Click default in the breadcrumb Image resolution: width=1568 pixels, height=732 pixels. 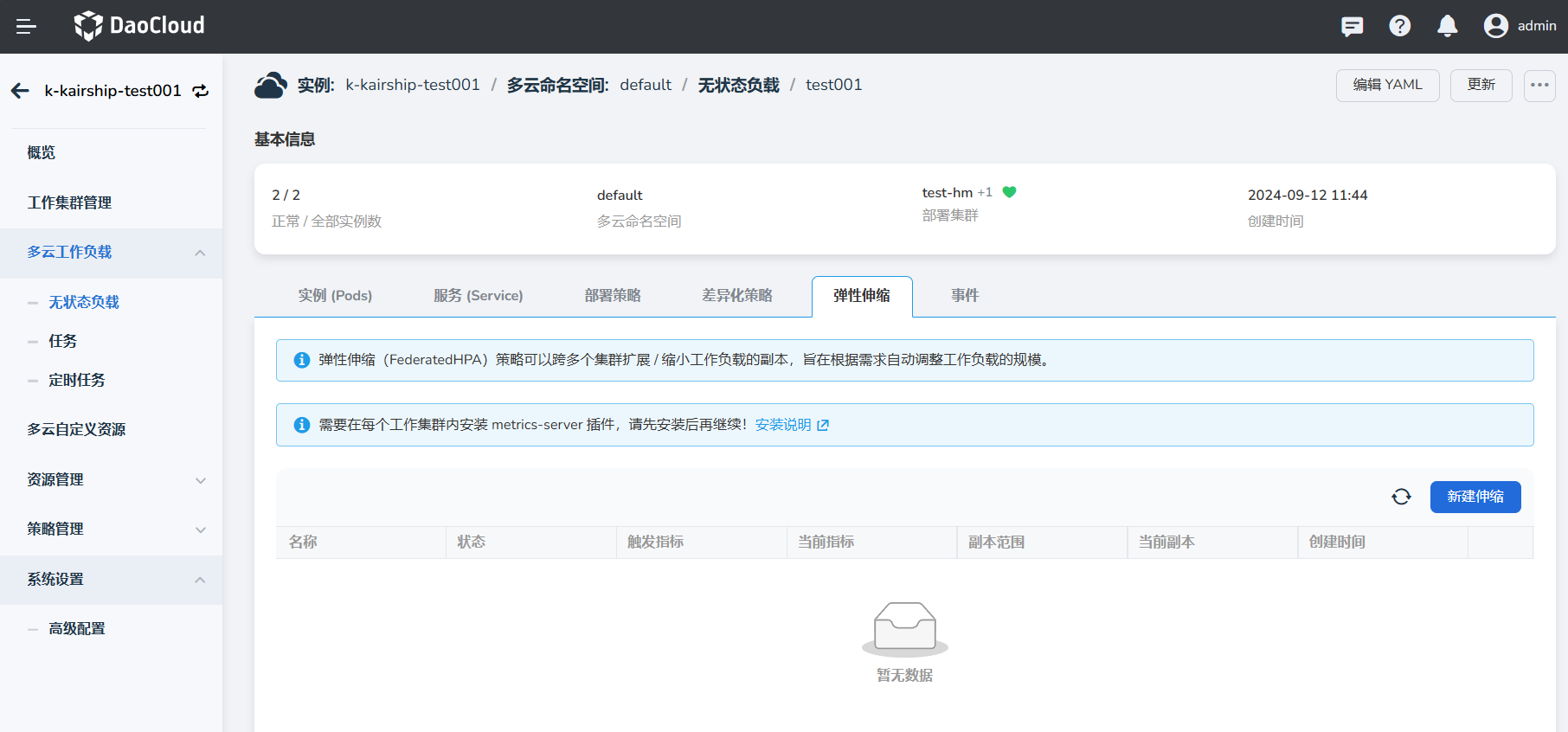646,85
